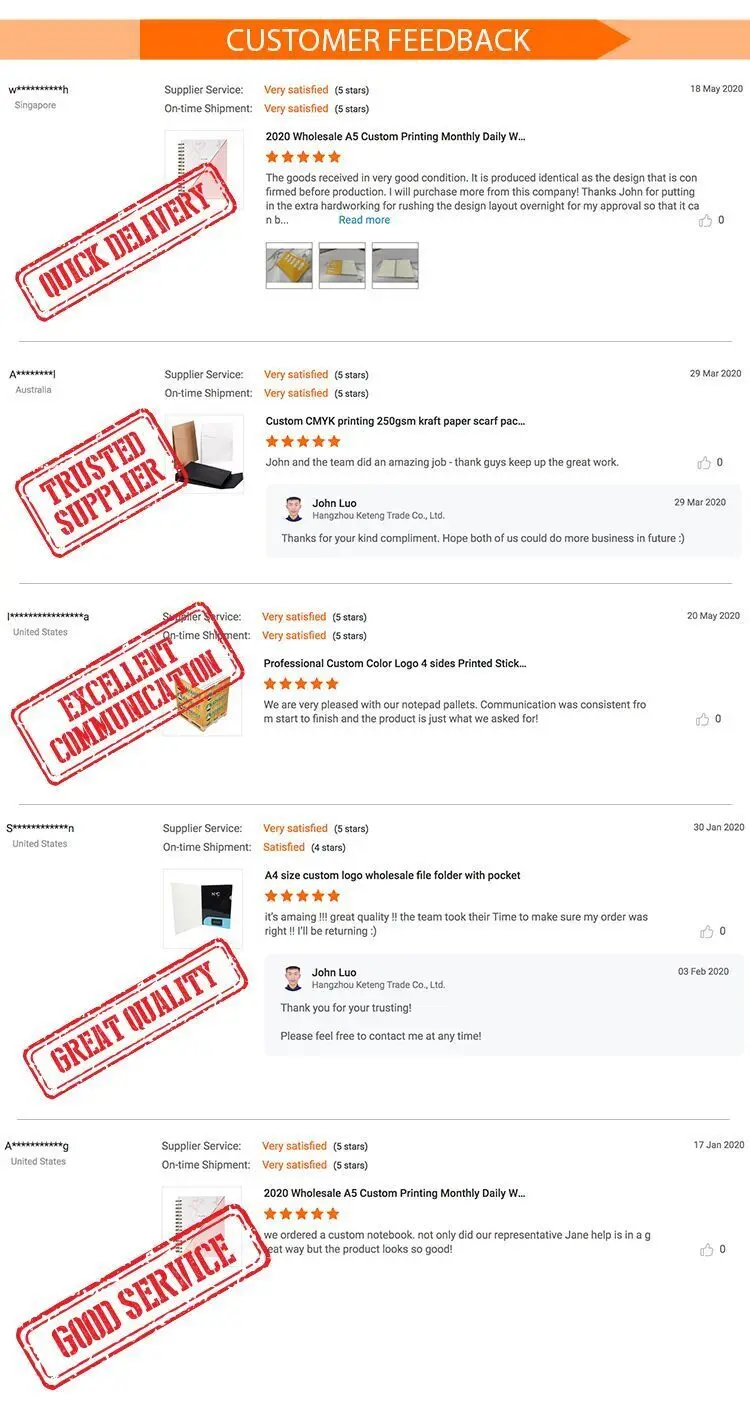Click the kraft paper product image
The height and width of the screenshot is (1403, 750).
point(205,454)
